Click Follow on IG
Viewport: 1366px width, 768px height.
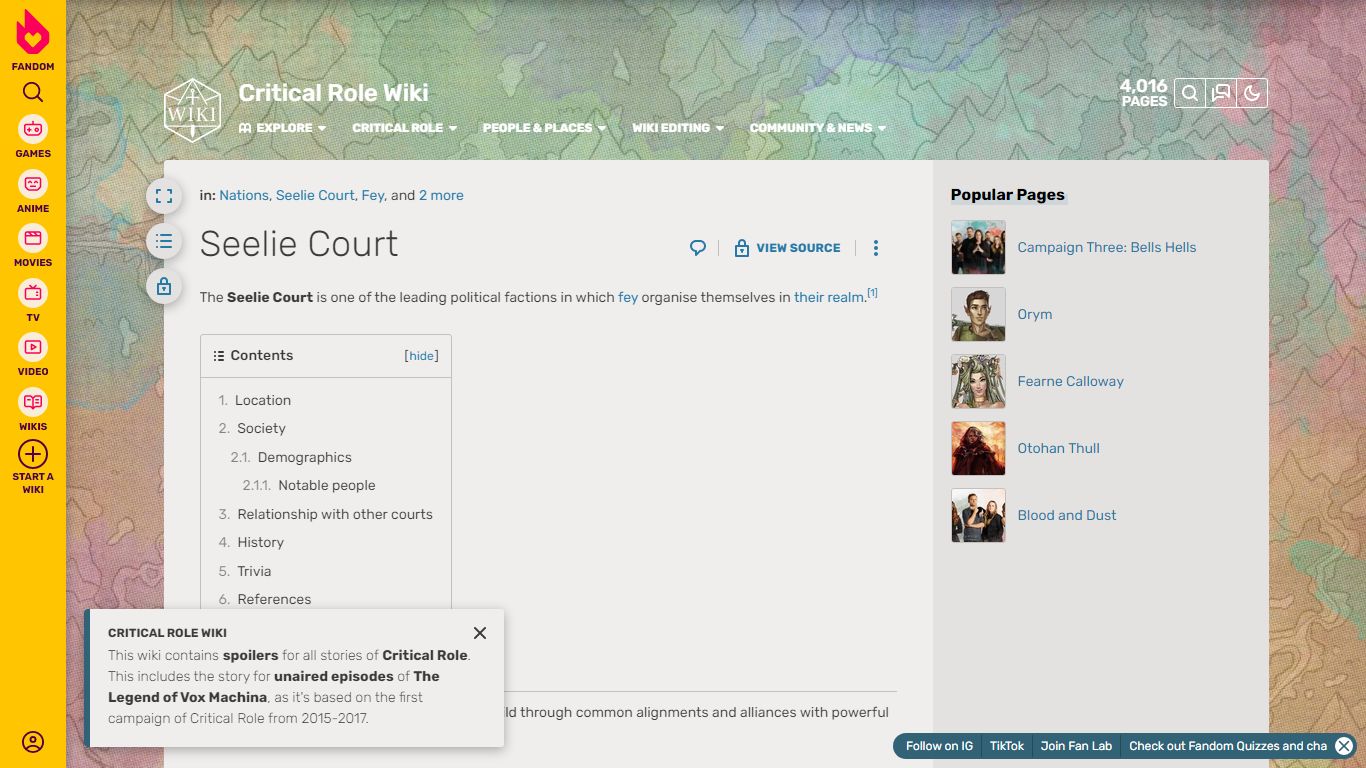tap(939, 746)
